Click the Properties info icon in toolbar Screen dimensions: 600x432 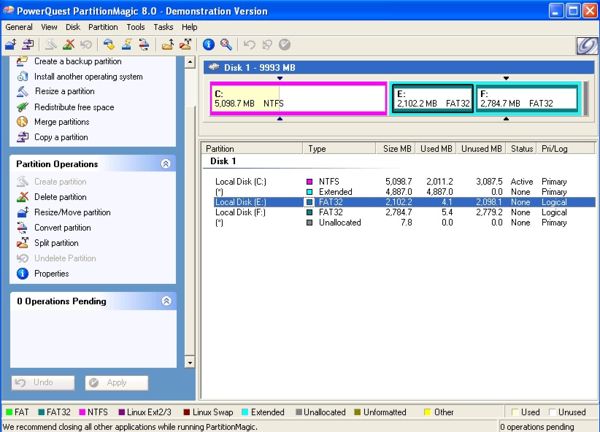209,44
